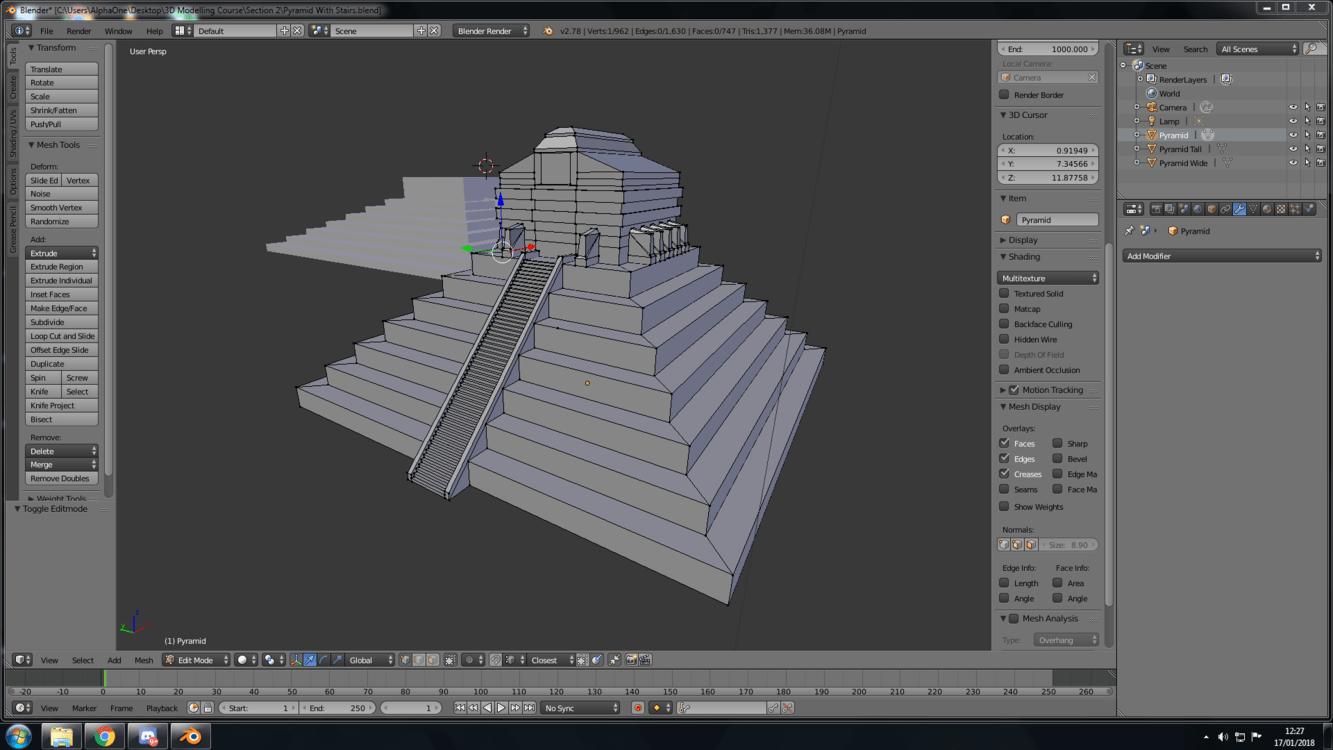The image size is (1333, 750).
Task: Open the Constraints properties chain tab
Action: click(1226, 209)
